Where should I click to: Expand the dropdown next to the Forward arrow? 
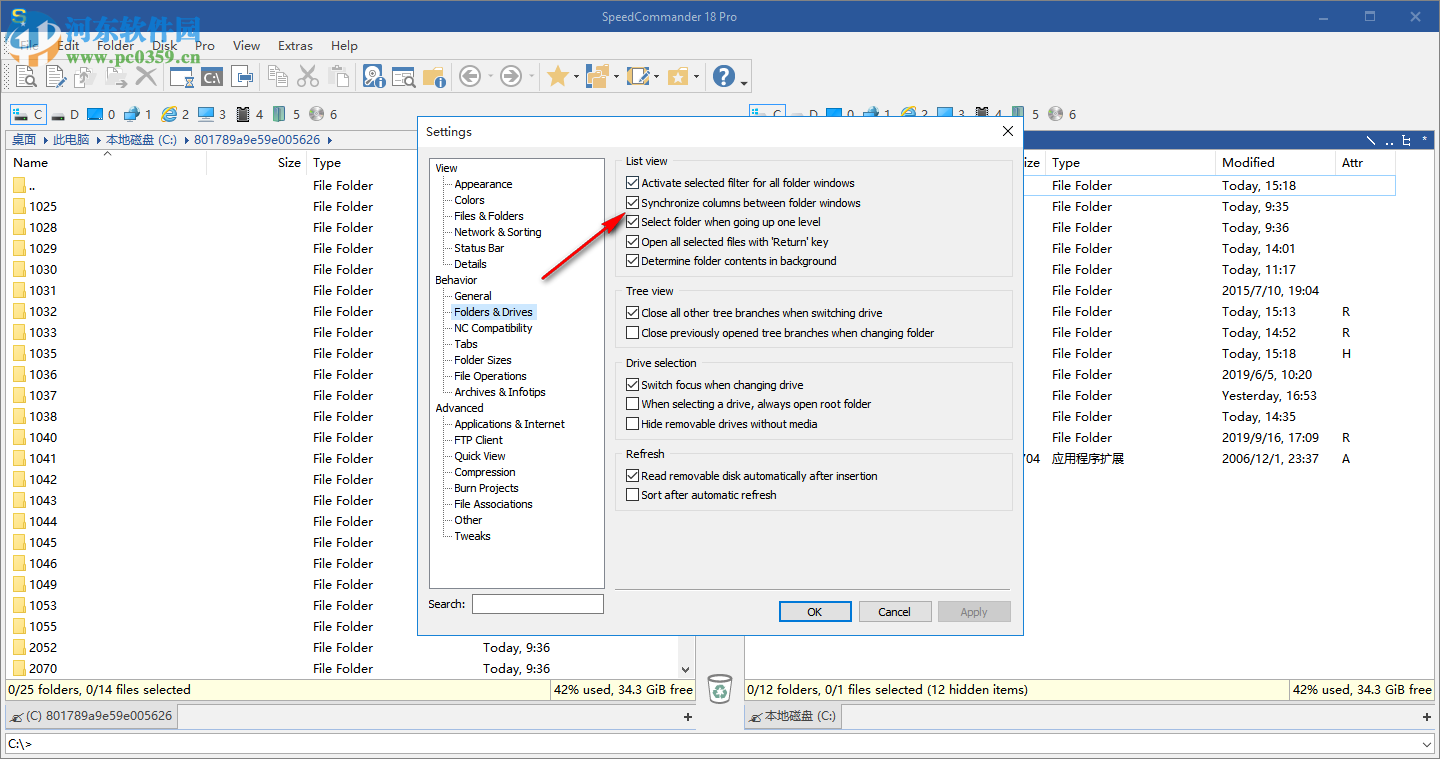[x=529, y=76]
